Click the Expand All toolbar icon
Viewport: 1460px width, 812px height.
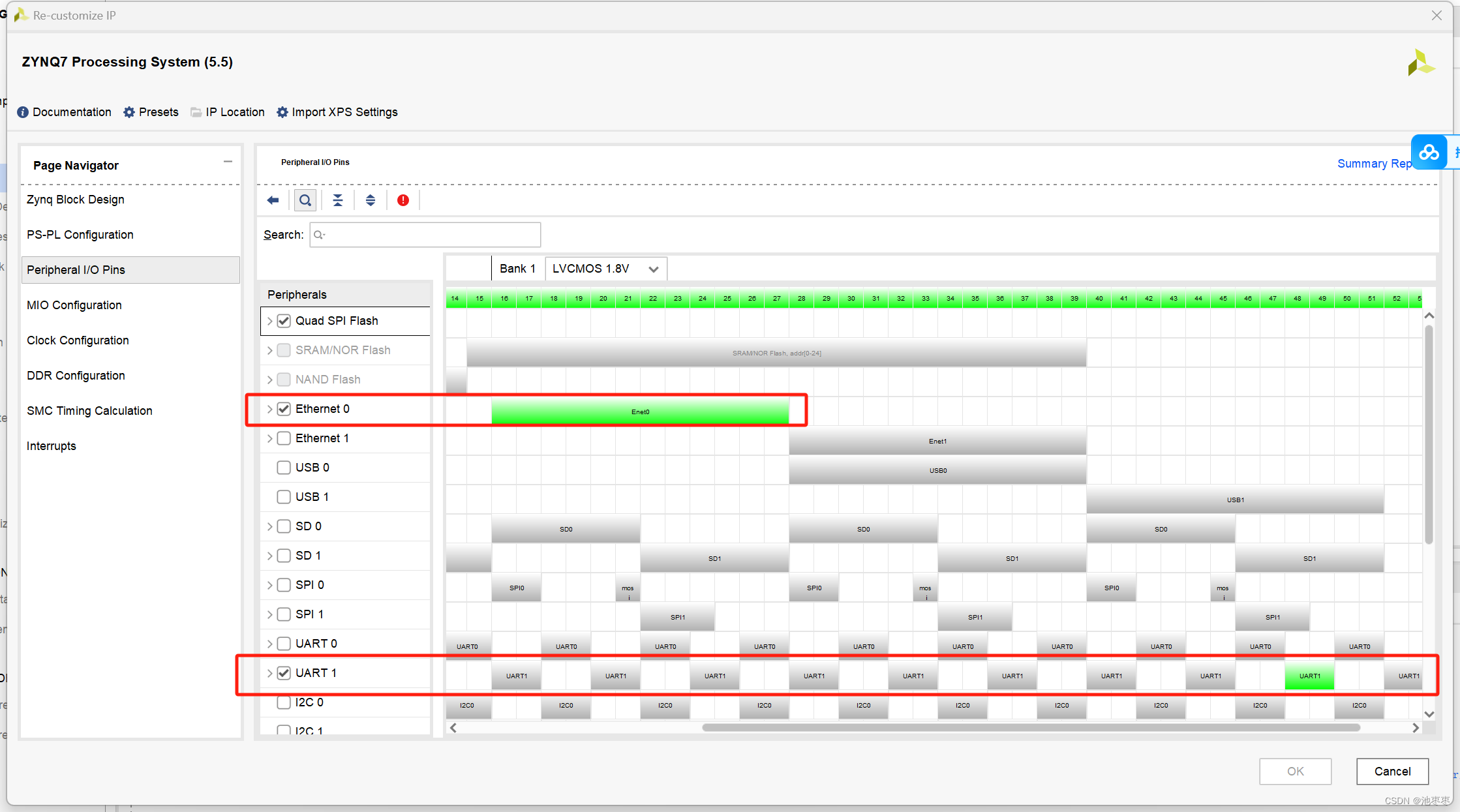click(370, 200)
